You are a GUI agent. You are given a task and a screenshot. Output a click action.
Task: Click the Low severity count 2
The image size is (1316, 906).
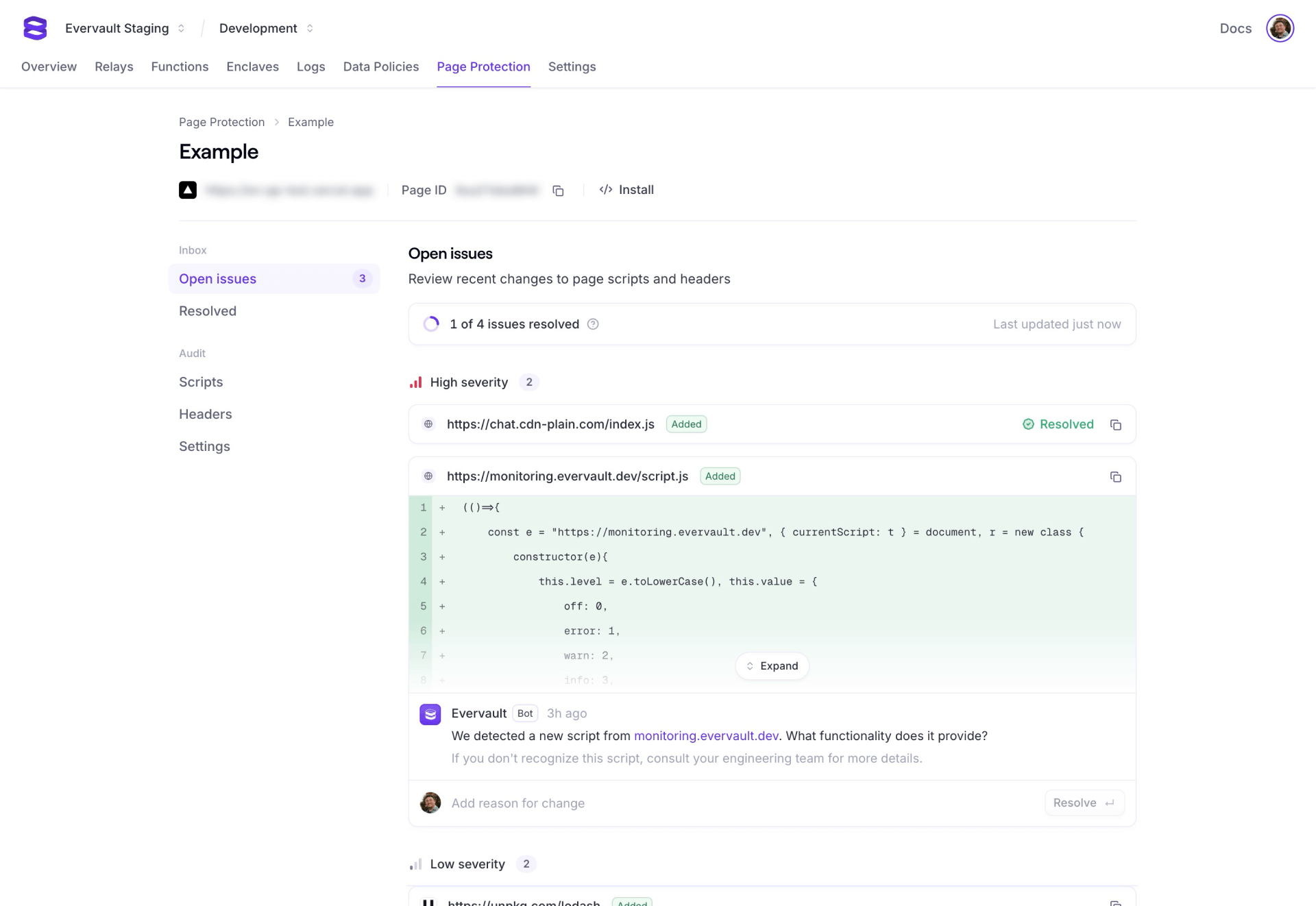[526, 864]
